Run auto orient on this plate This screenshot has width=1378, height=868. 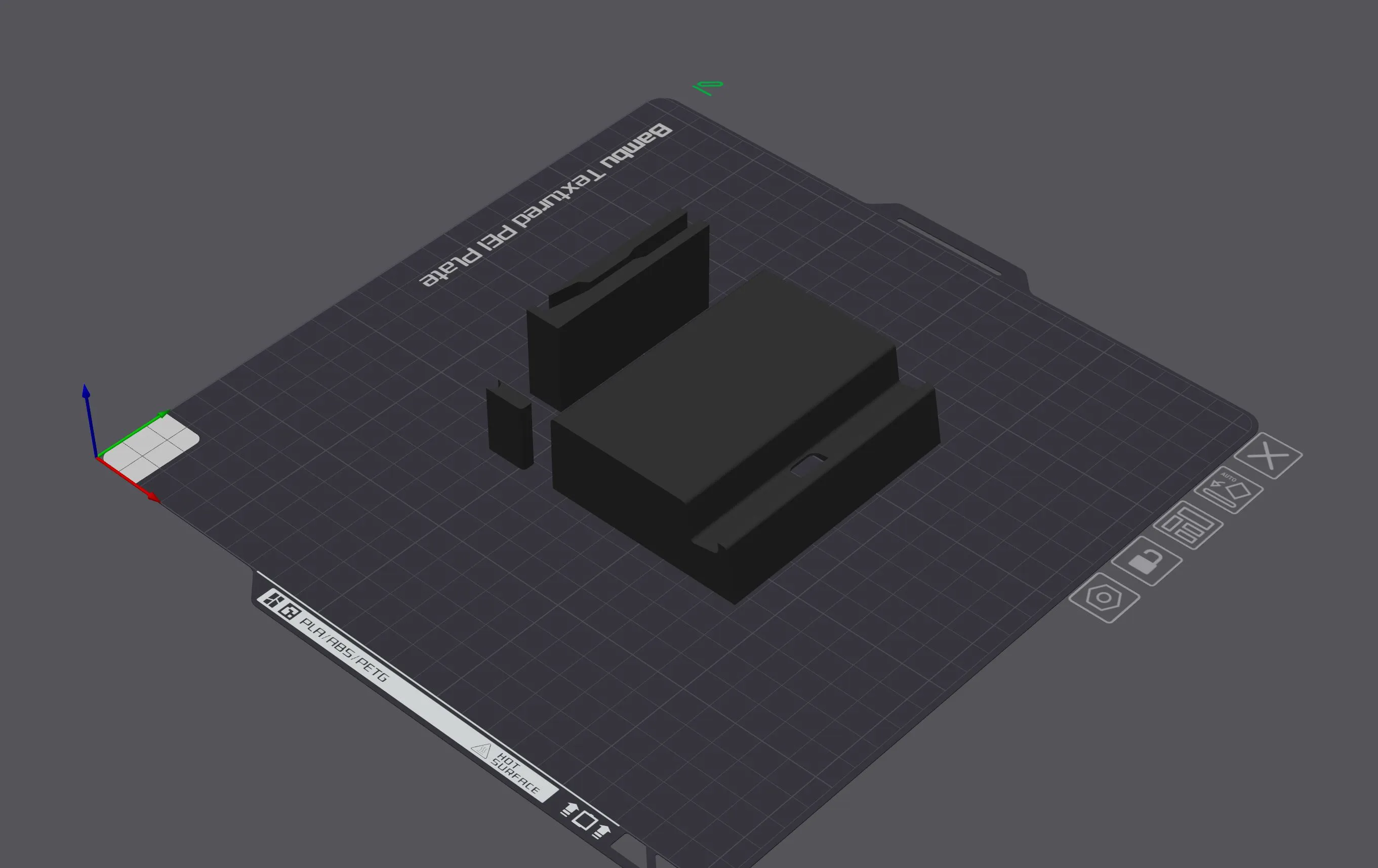pos(1229,490)
